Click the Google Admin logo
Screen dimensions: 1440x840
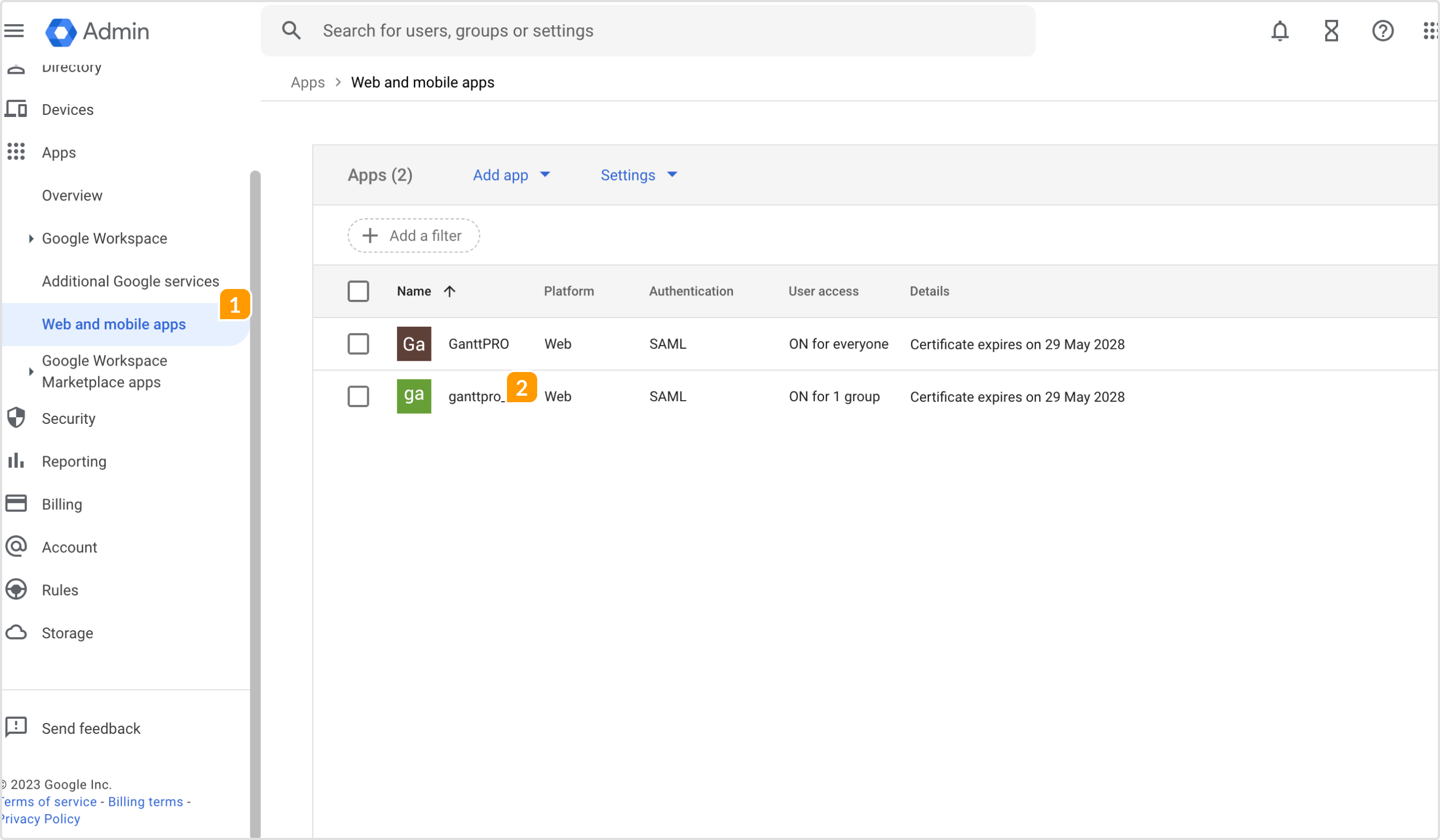tap(97, 31)
